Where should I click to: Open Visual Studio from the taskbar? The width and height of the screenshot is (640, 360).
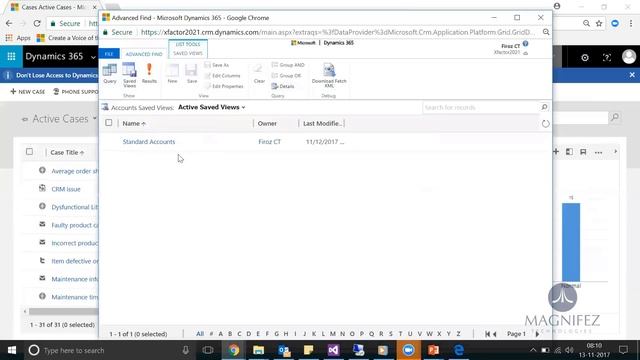(333, 350)
